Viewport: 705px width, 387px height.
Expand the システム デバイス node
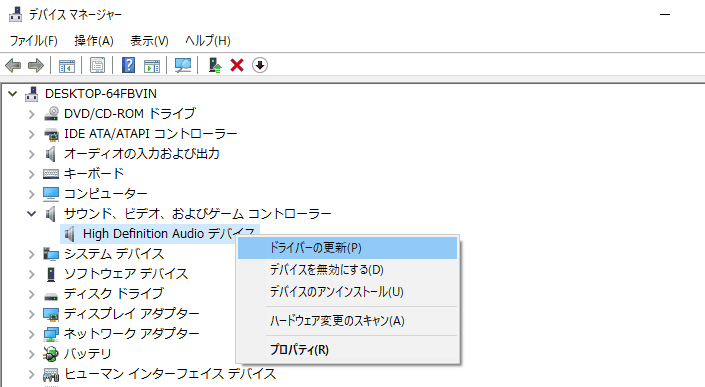[x=31, y=254]
